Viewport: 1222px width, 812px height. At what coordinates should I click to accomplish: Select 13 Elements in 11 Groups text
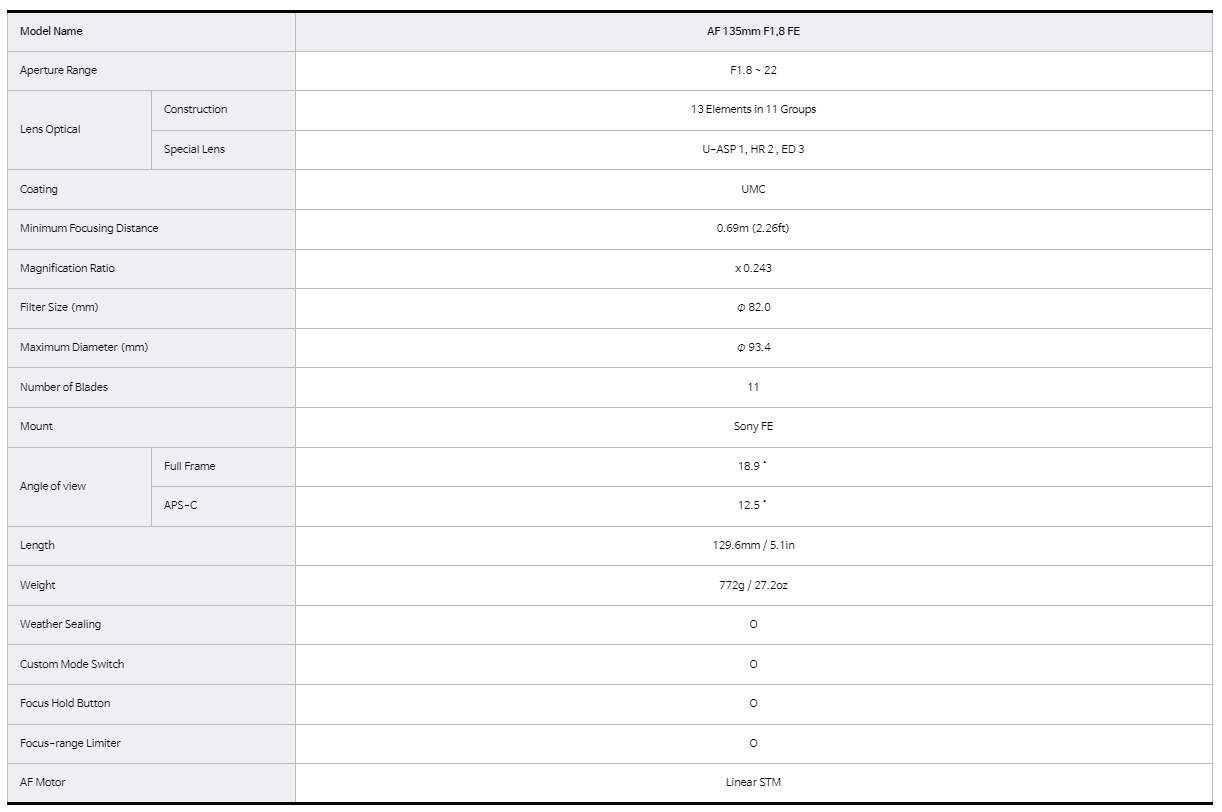pos(753,109)
